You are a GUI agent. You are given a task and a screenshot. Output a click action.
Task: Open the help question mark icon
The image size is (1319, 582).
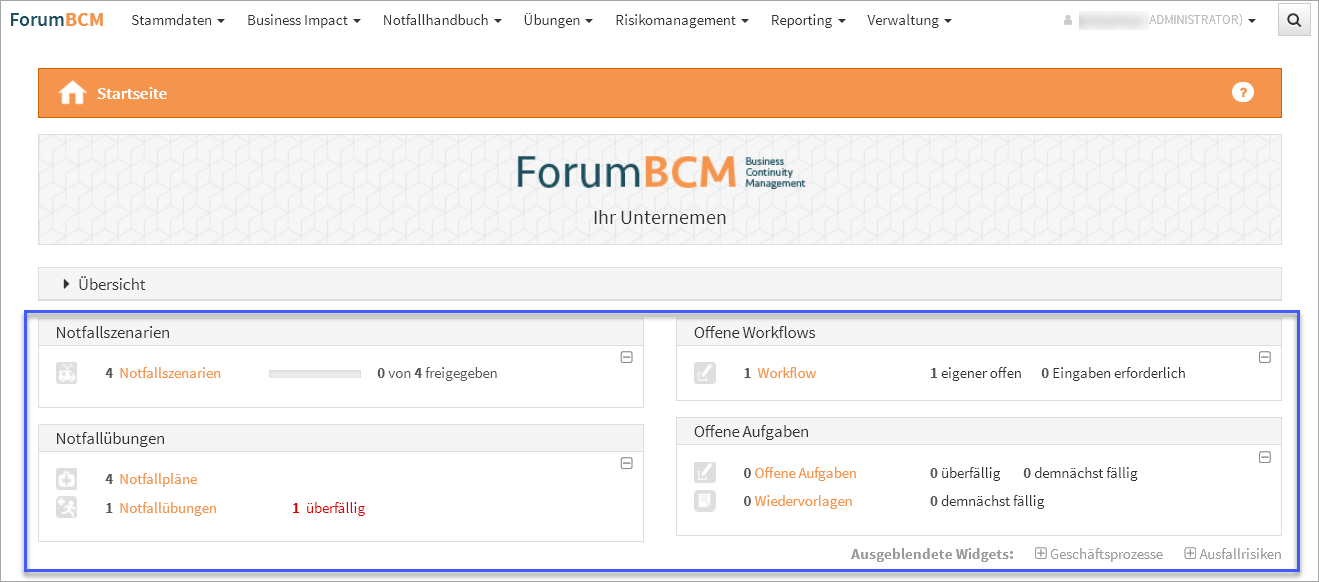point(1242,93)
